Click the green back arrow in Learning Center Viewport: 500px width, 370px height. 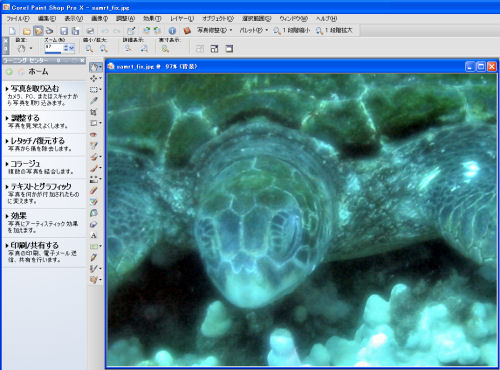(x=9, y=71)
